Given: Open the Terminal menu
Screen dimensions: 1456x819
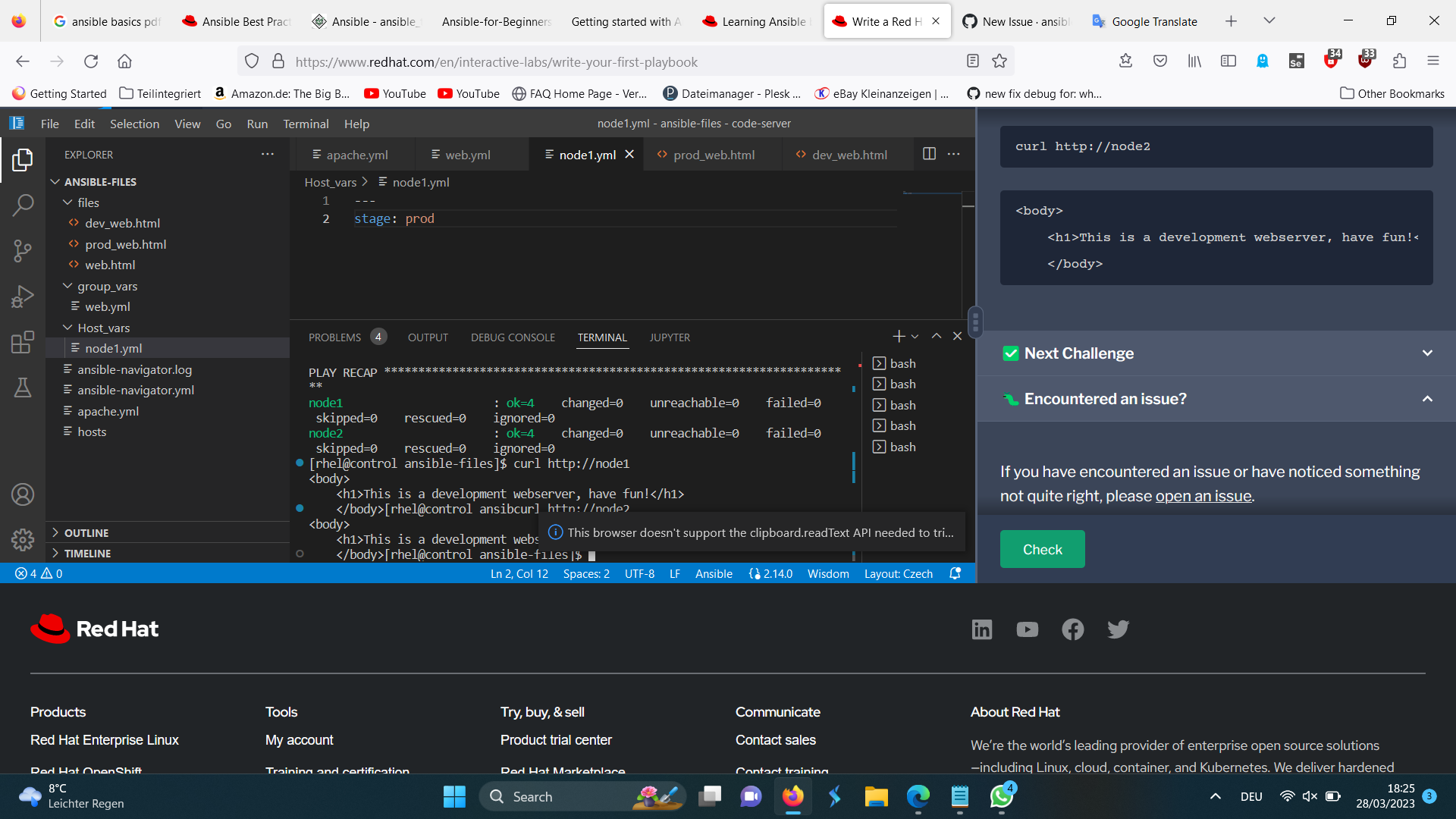Looking at the screenshot, I should click(x=306, y=123).
